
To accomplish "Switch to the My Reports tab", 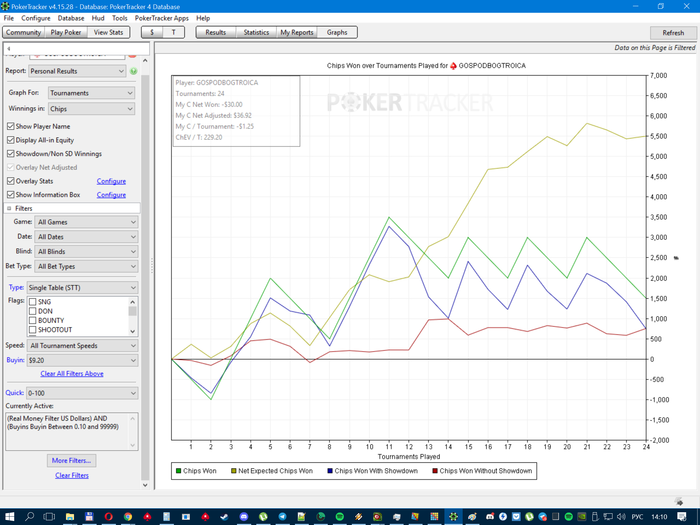I will pyautogui.click(x=297, y=33).
